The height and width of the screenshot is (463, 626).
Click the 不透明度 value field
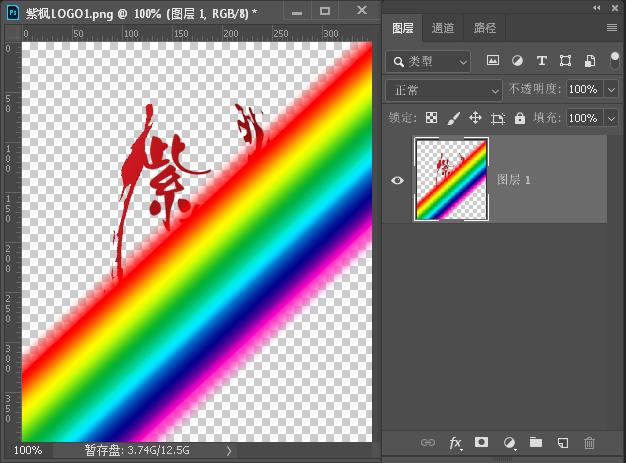[584, 89]
